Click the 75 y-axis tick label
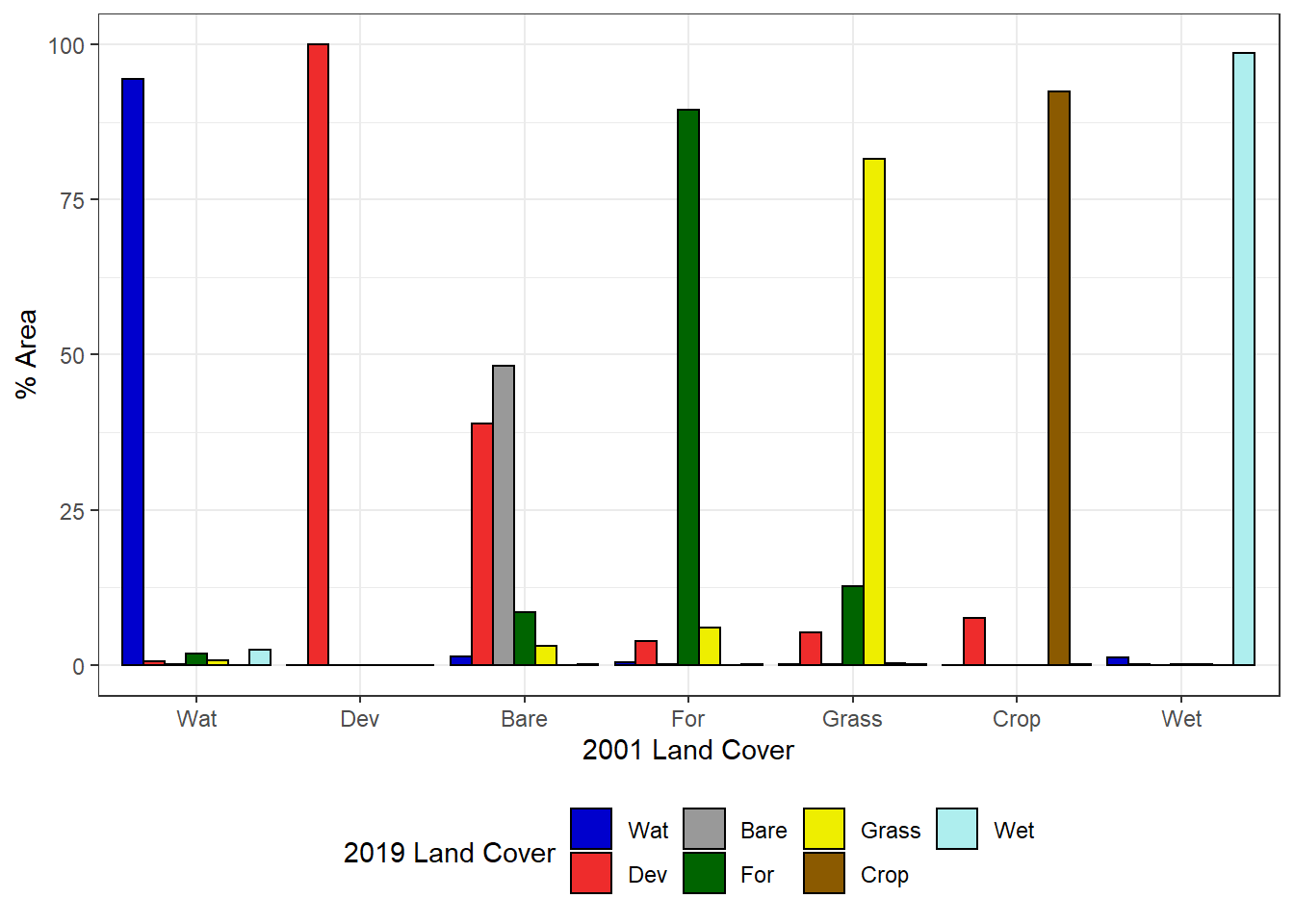1294x924 pixels. [x=72, y=200]
